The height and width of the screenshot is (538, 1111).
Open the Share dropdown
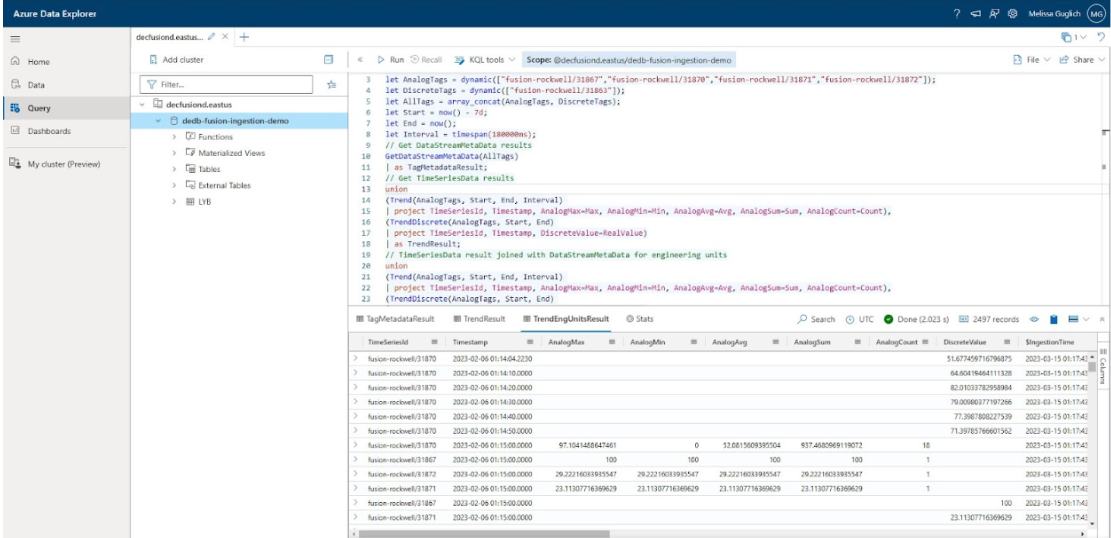click(1082, 60)
